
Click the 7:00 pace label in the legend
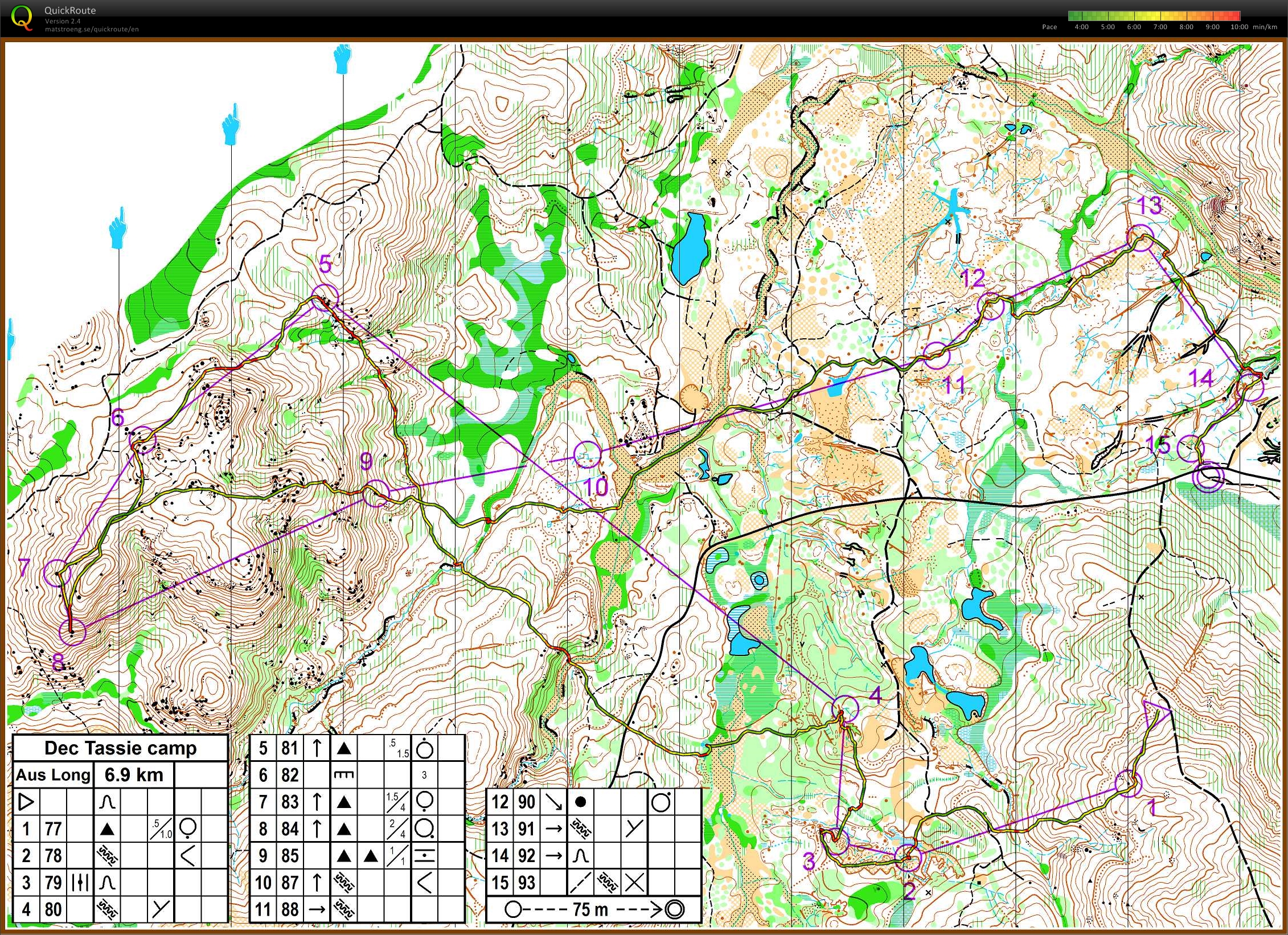tap(1160, 27)
